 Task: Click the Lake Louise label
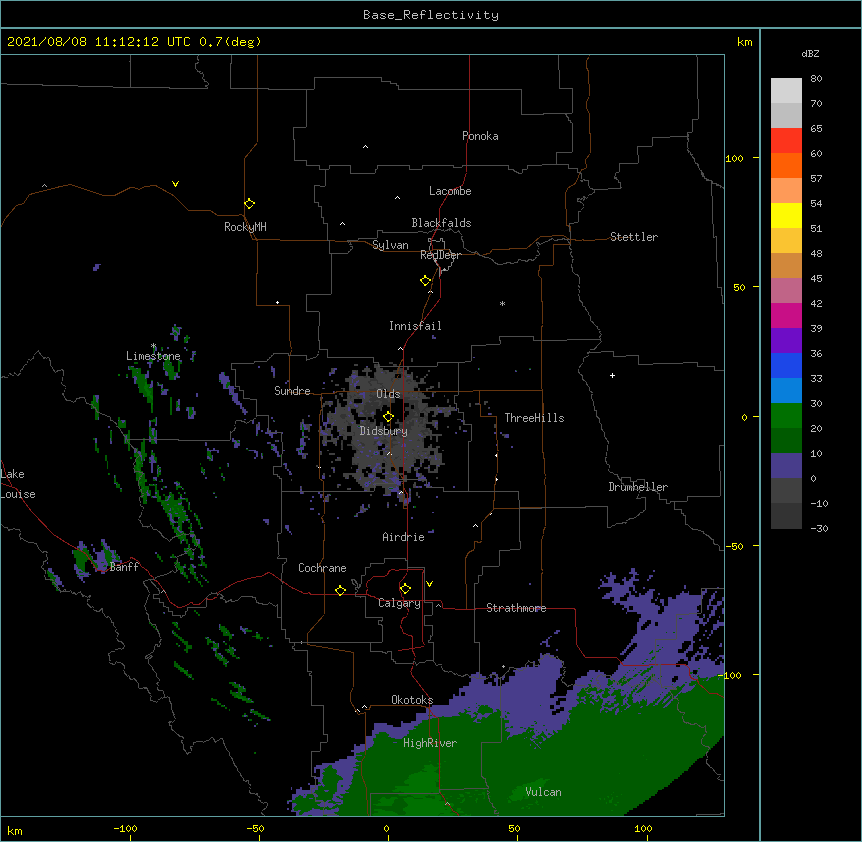[17, 484]
